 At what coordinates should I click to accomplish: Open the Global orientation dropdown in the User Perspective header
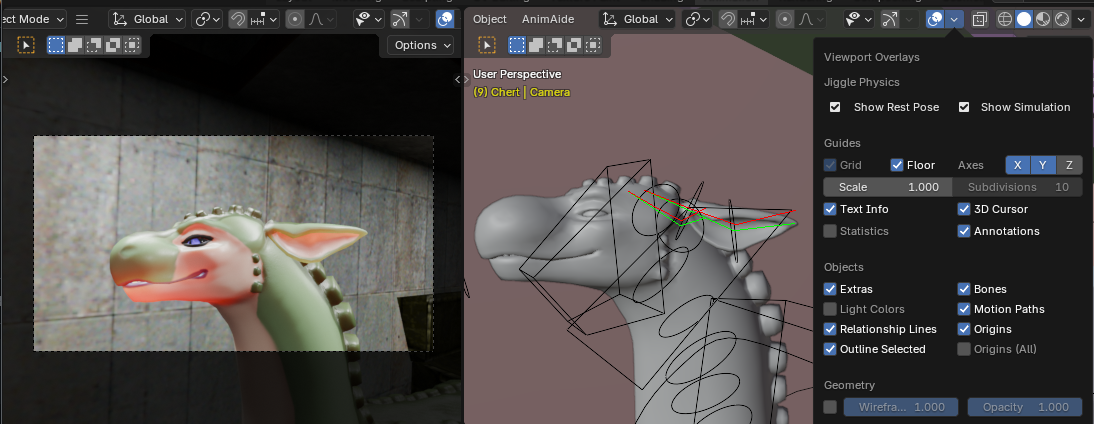pos(638,20)
